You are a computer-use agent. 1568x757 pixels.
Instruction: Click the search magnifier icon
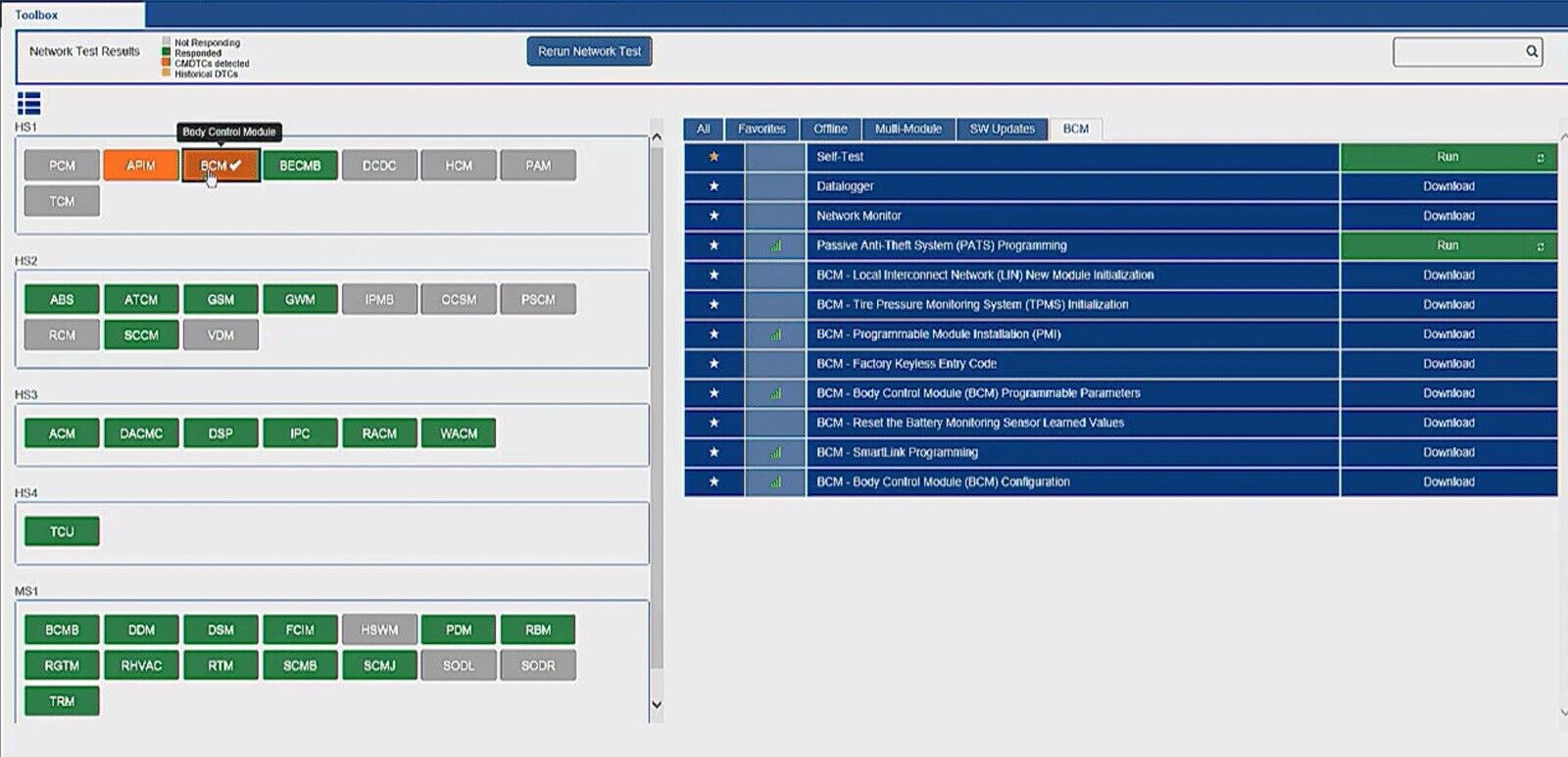pos(1531,52)
